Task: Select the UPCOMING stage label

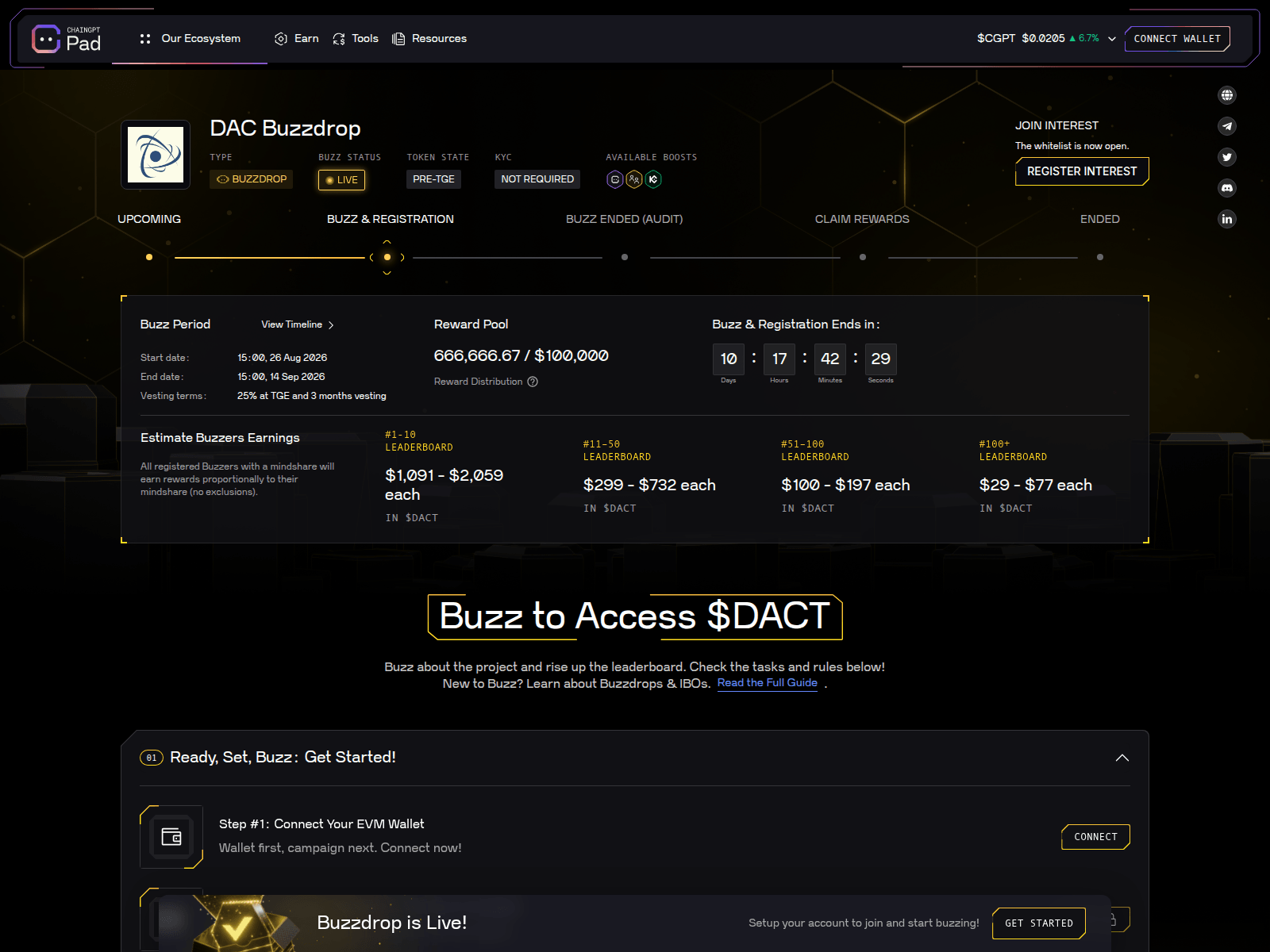Action: [x=149, y=219]
